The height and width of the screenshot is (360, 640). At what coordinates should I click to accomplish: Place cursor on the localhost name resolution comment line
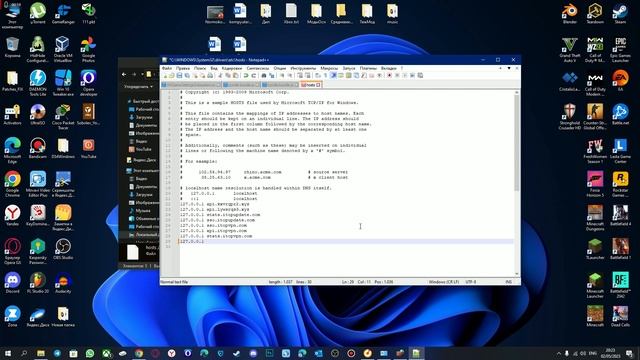[x=256, y=188]
